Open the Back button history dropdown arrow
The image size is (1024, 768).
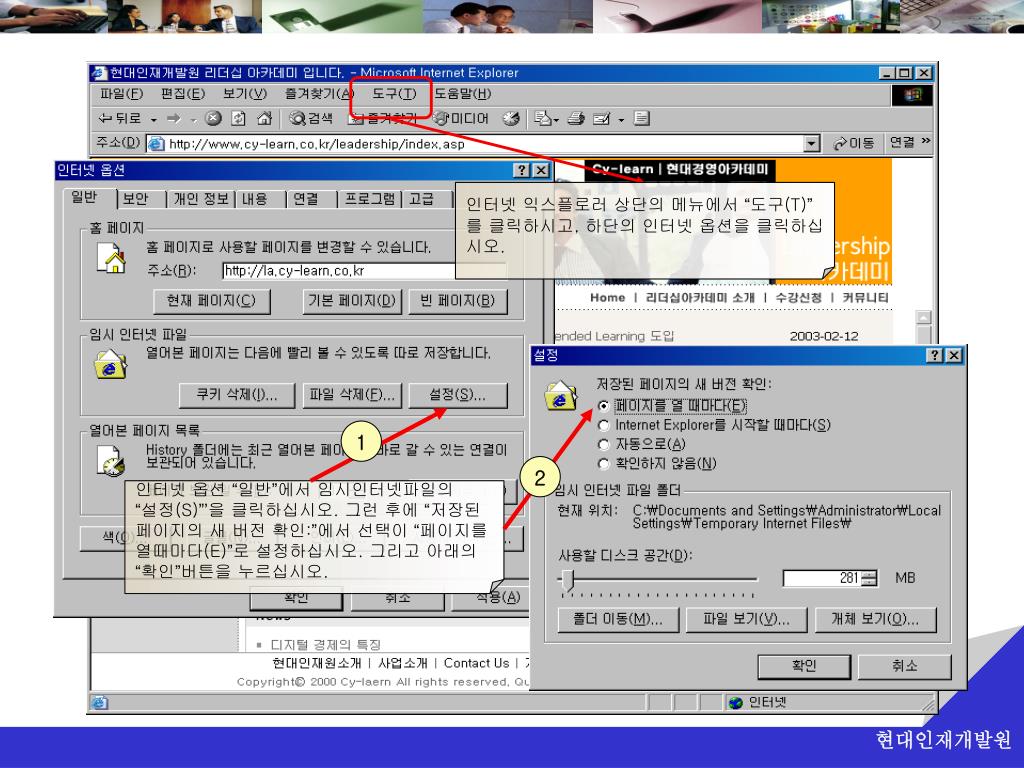(153, 120)
